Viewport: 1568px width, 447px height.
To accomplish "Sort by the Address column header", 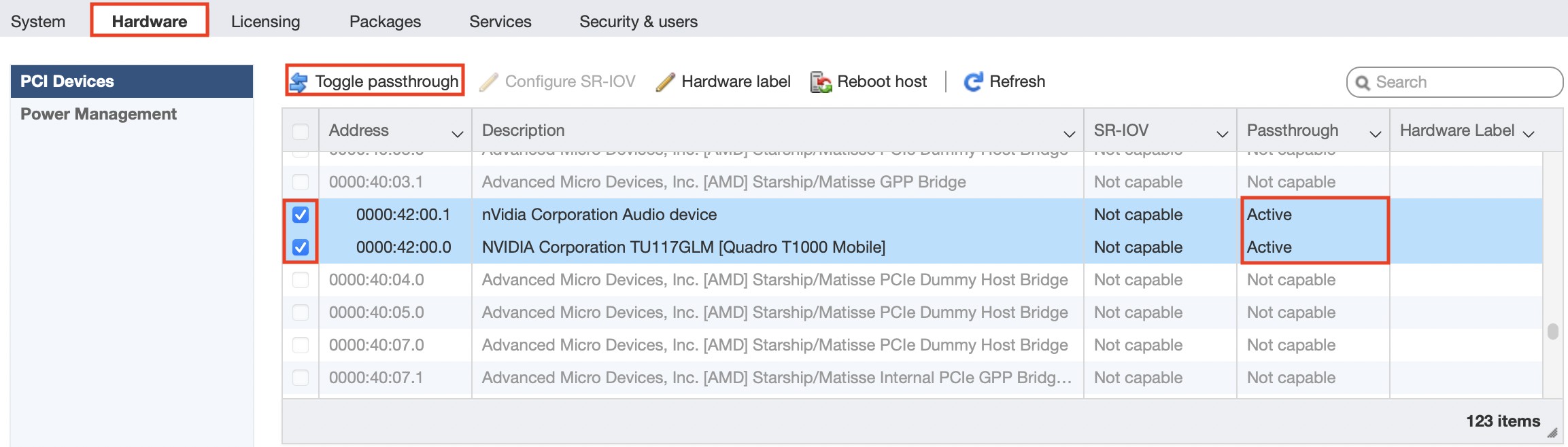I will pos(359,130).
